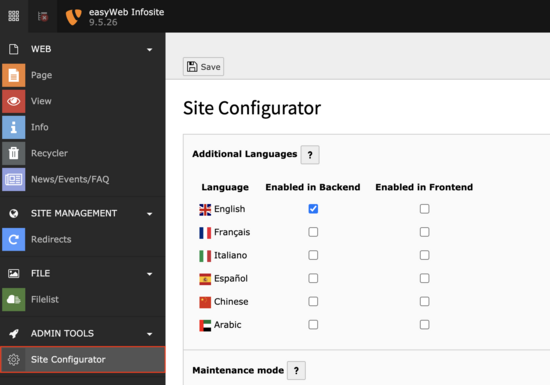The image size is (550, 385).
Task: Click the Site Configurator page heading
Action: pos(252,108)
